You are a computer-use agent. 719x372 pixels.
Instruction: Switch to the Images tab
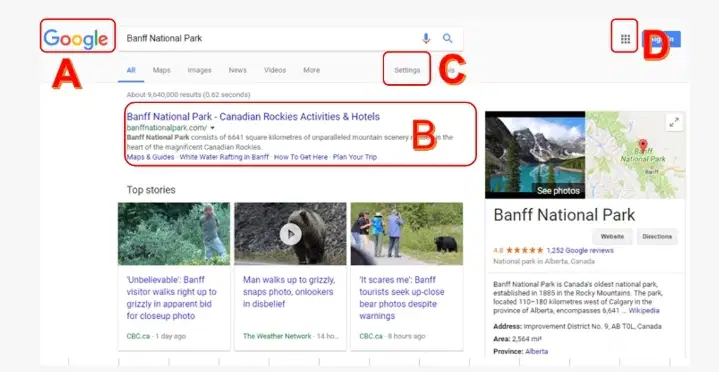pyautogui.click(x=199, y=70)
